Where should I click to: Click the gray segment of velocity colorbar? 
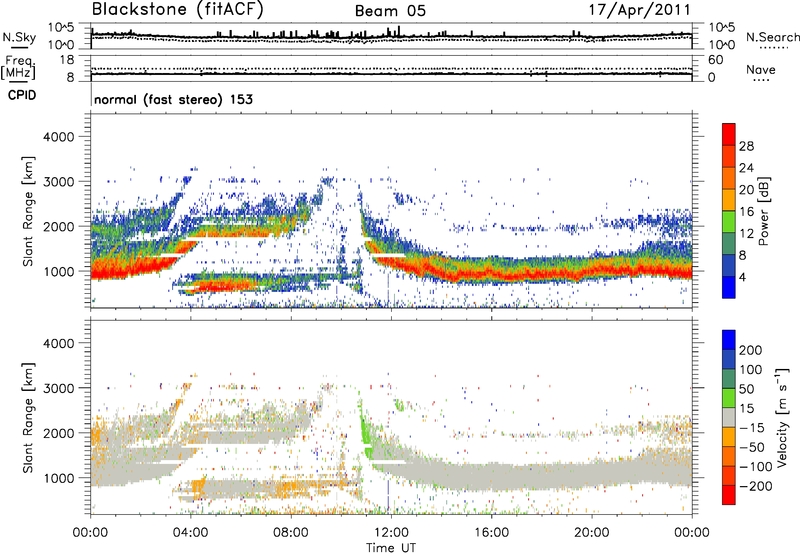(729, 417)
